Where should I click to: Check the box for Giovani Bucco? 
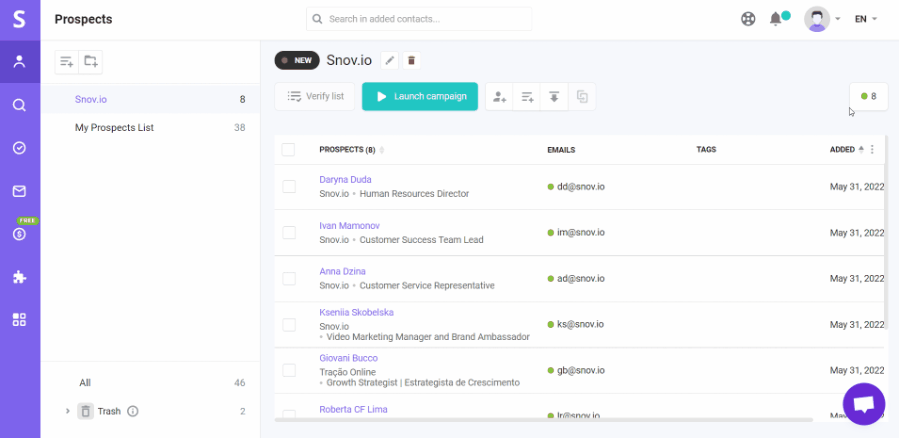tap(289, 370)
